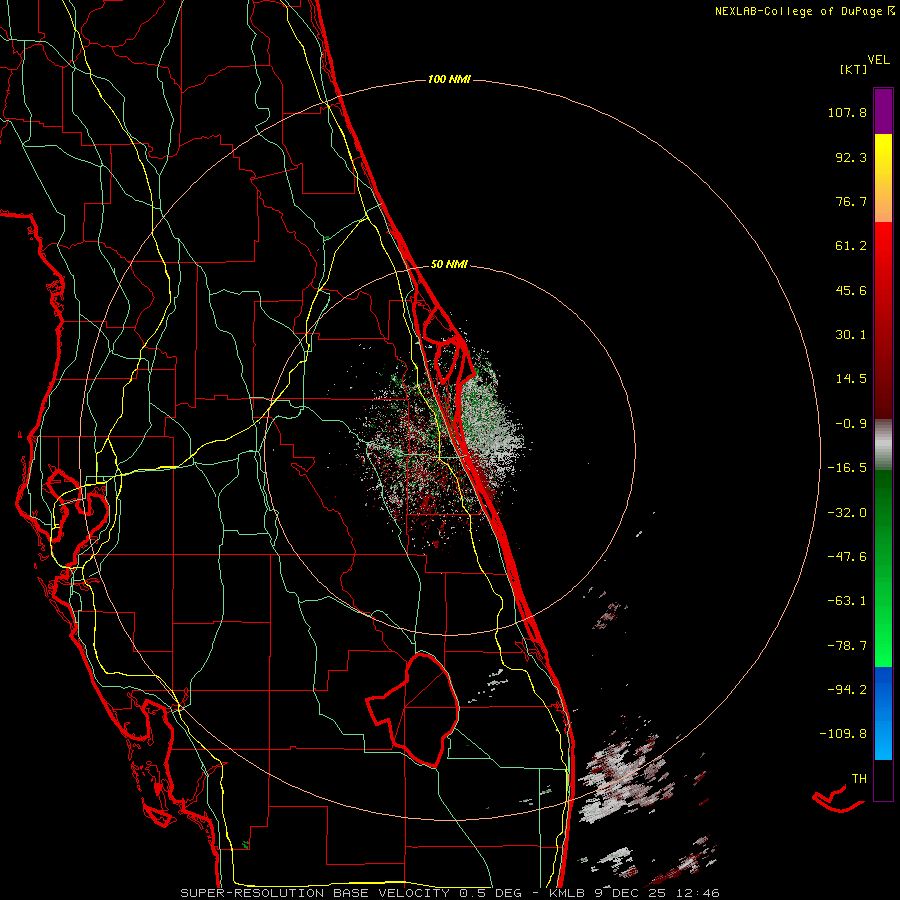Click the -16.5 velocity scale value
The height and width of the screenshot is (900, 900).
(x=847, y=468)
